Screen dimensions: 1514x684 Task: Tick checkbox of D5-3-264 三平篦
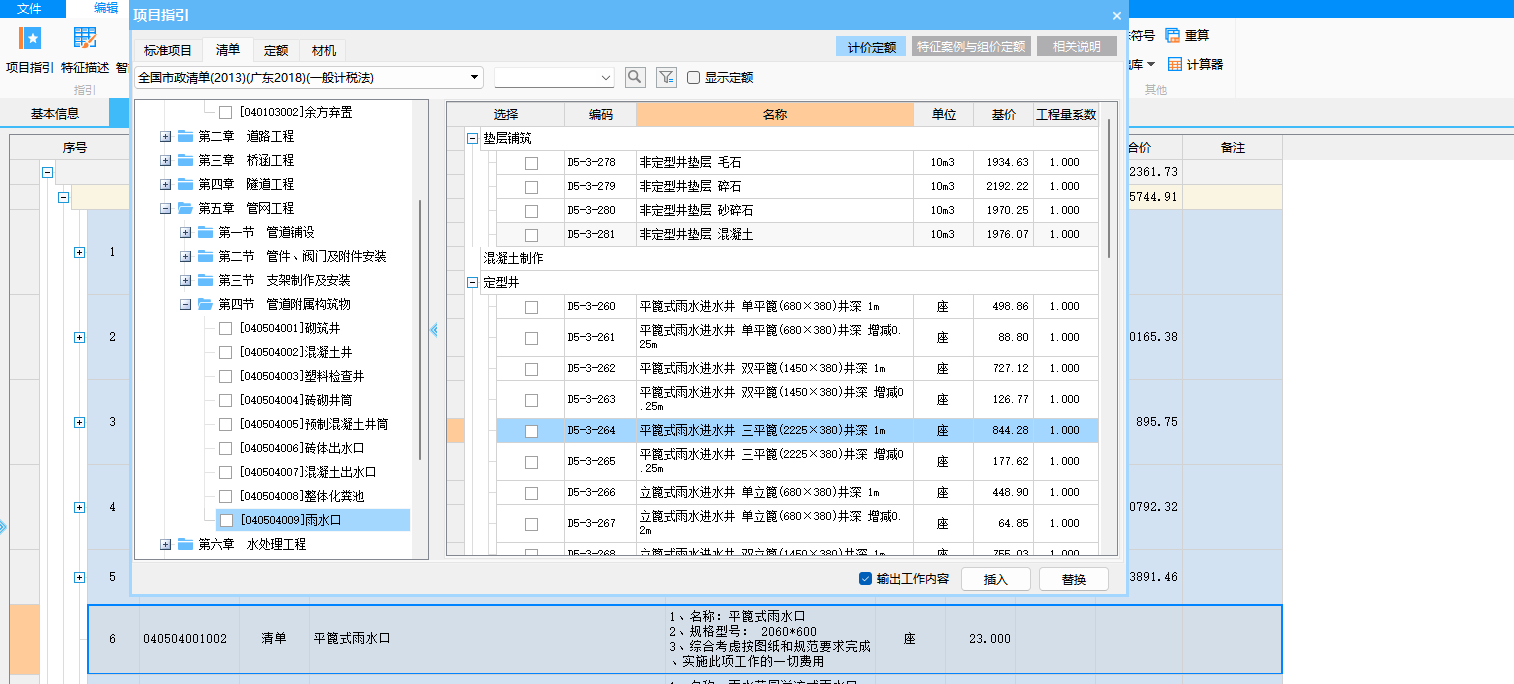(531, 431)
